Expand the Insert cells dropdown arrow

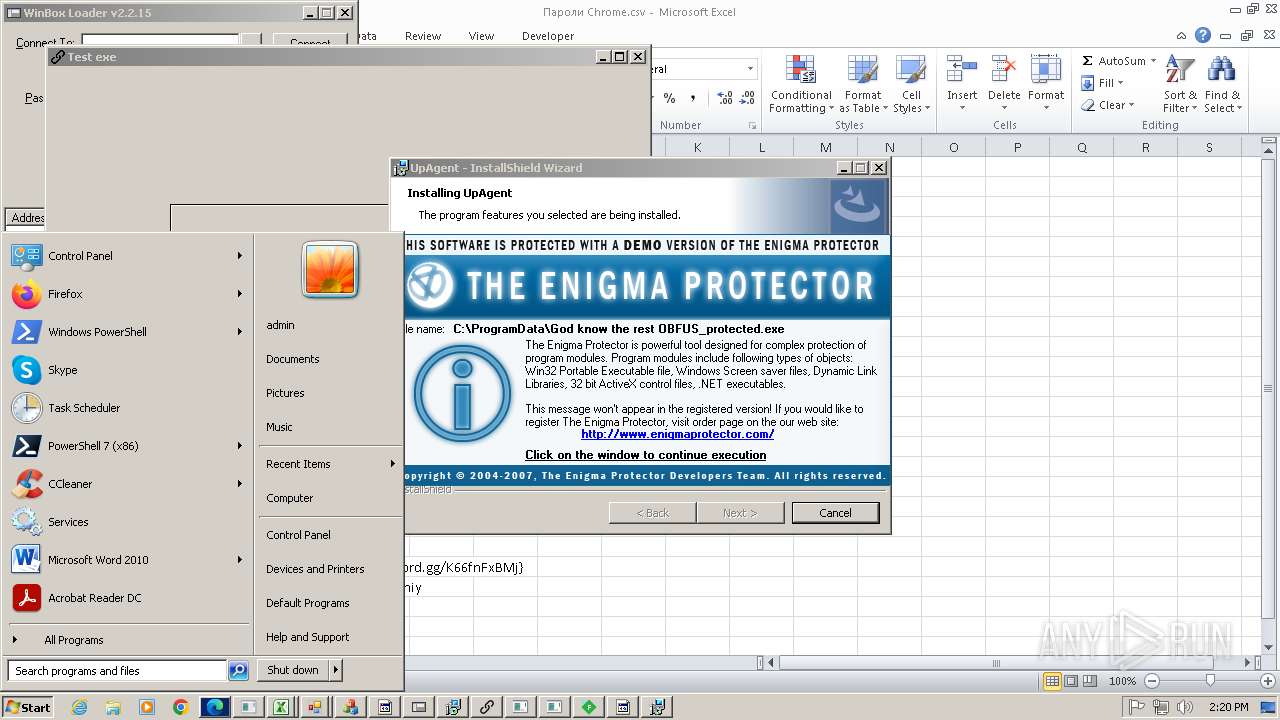(x=962, y=108)
